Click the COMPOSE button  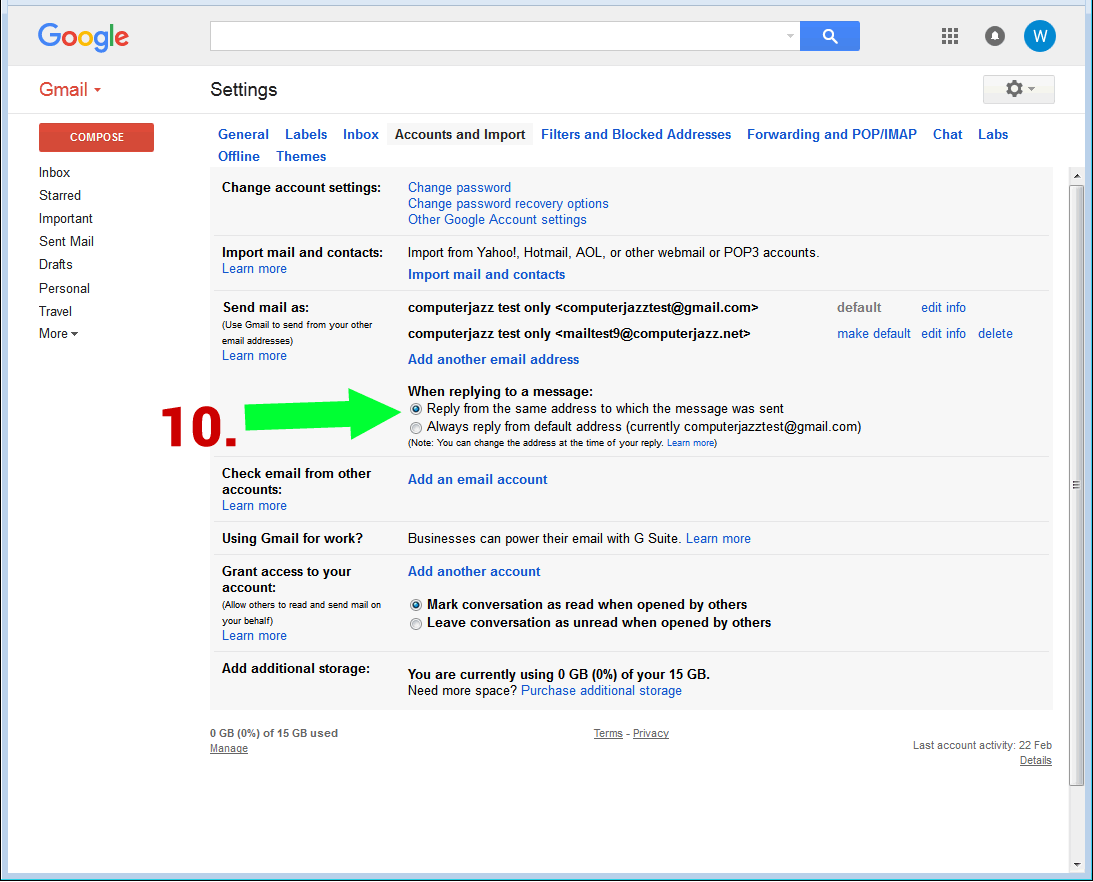pyautogui.click(x=96, y=137)
